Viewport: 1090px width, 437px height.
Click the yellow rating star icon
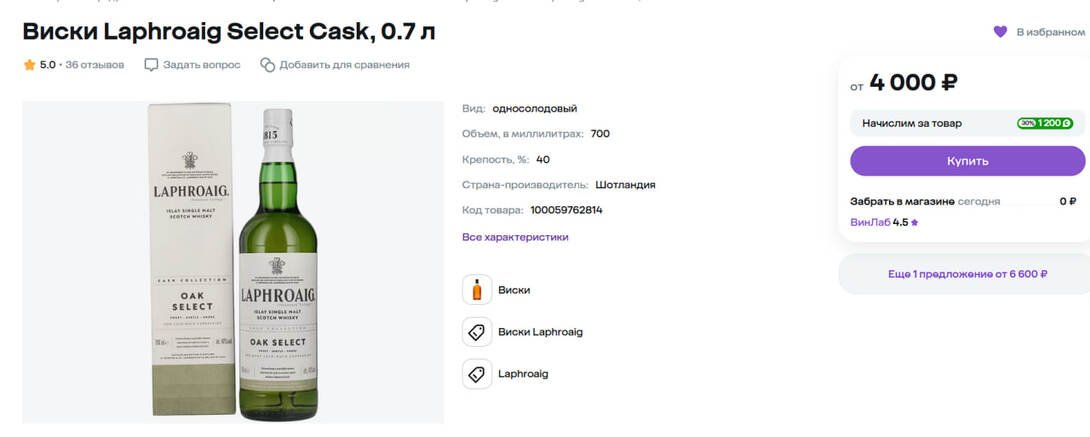point(30,65)
